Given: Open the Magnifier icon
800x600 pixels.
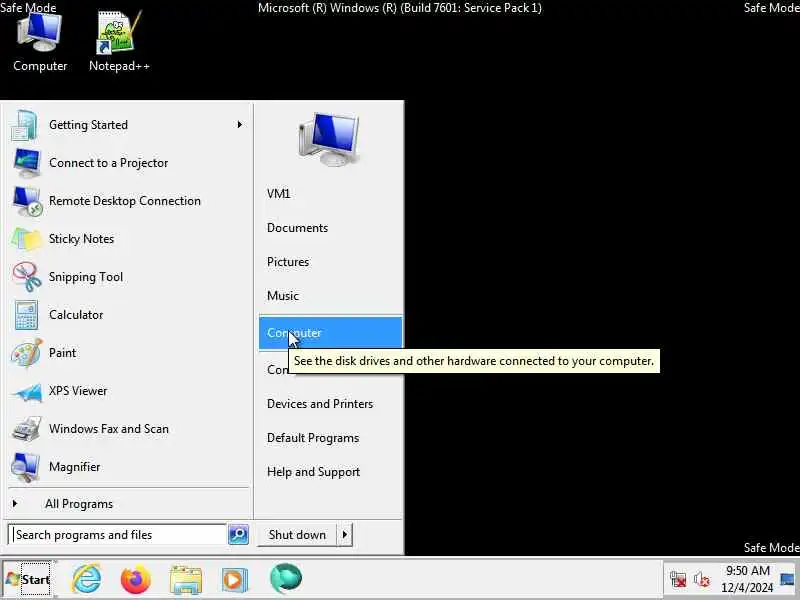Looking at the screenshot, I should (26, 467).
